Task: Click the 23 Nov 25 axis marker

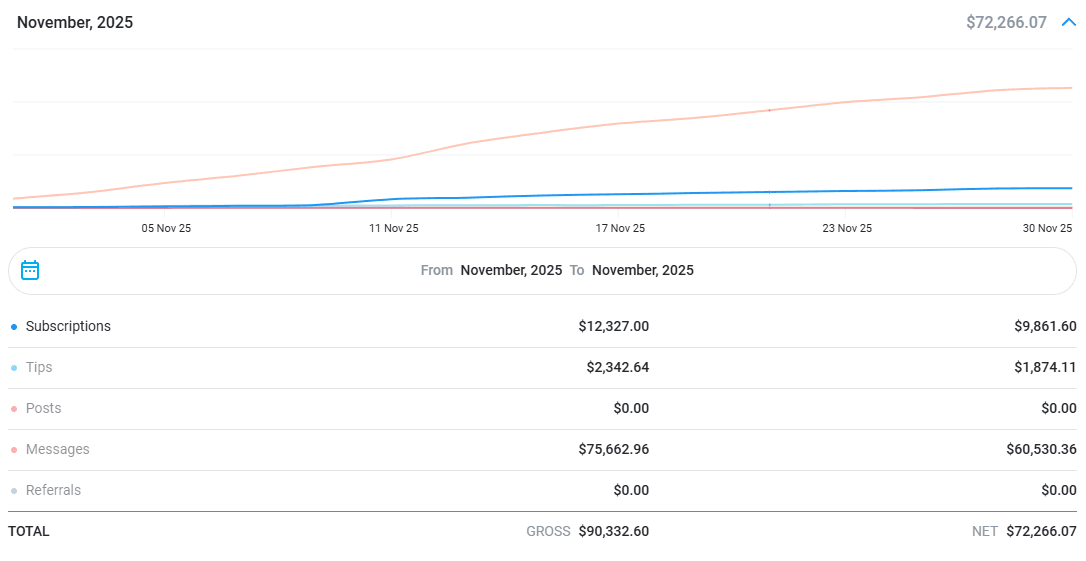Action: pyautogui.click(x=847, y=228)
